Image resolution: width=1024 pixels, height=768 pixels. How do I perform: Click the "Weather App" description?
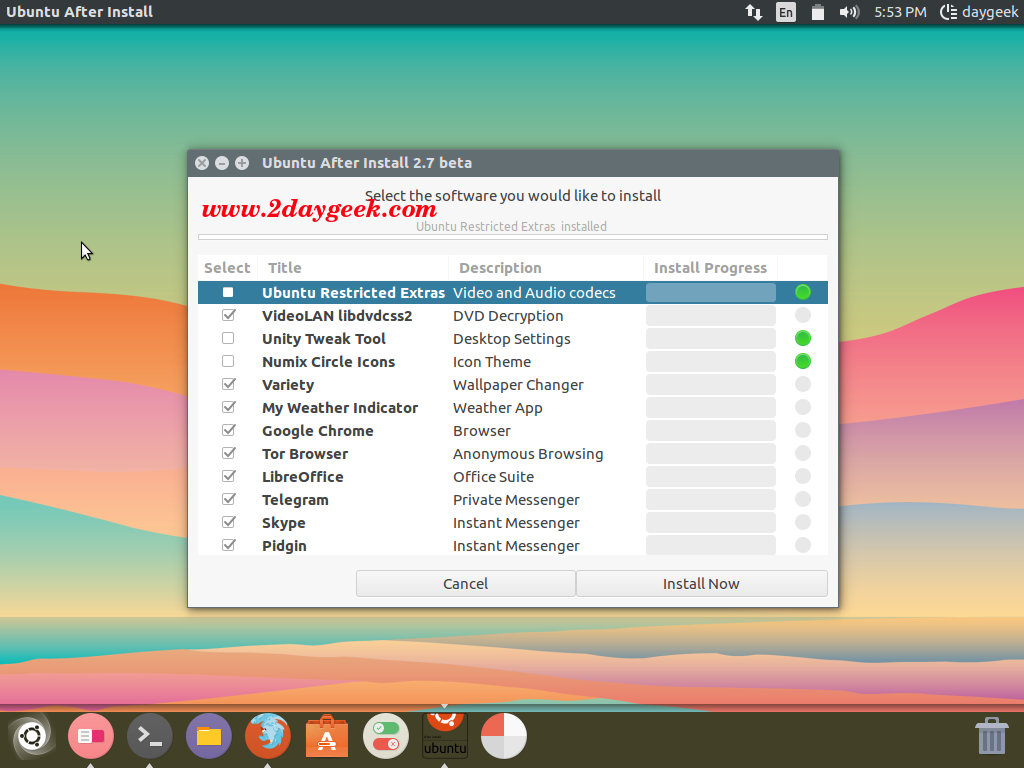498,408
